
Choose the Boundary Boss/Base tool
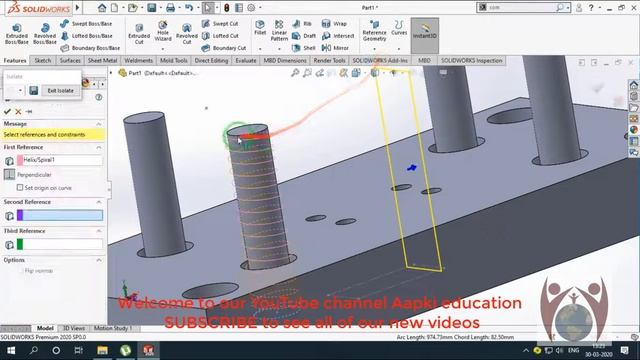coord(90,48)
